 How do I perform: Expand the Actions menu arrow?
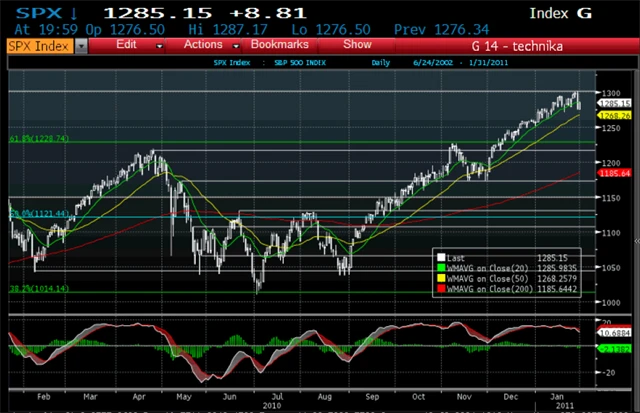236,47
